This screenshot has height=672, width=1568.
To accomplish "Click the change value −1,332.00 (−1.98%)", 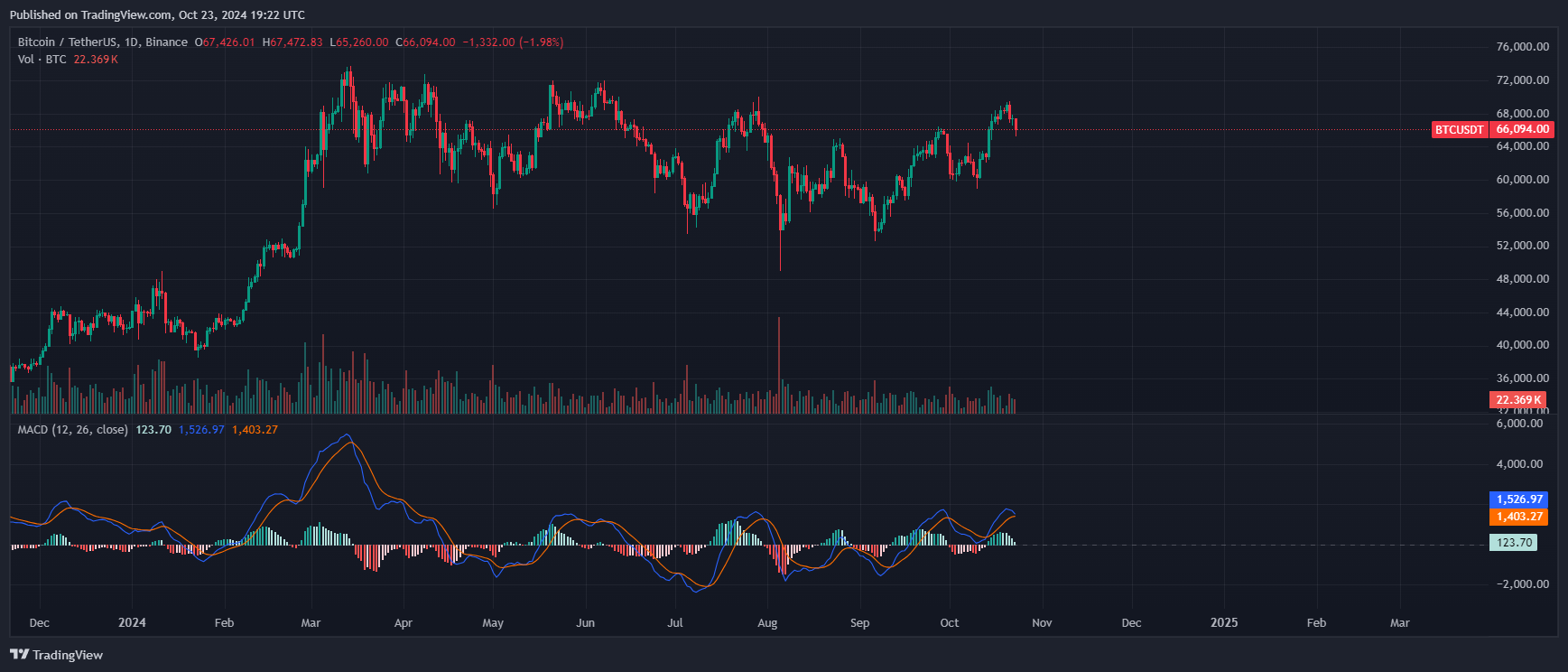I will [513, 42].
